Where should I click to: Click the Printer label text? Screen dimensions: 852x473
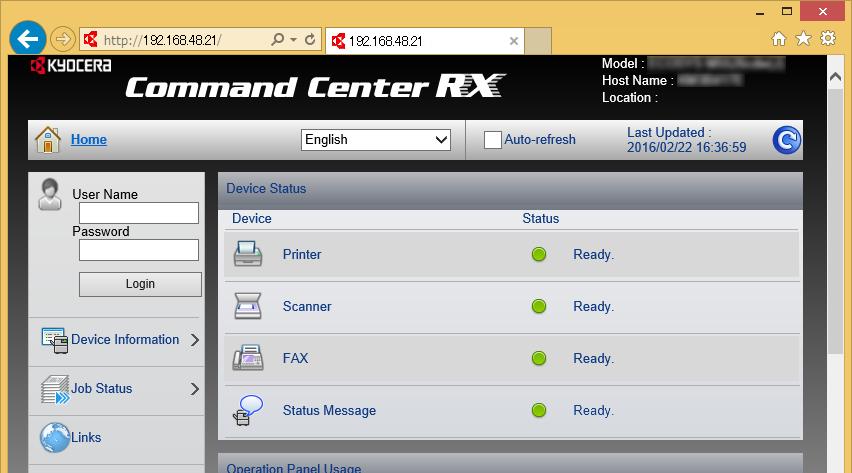[x=302, y=254]
